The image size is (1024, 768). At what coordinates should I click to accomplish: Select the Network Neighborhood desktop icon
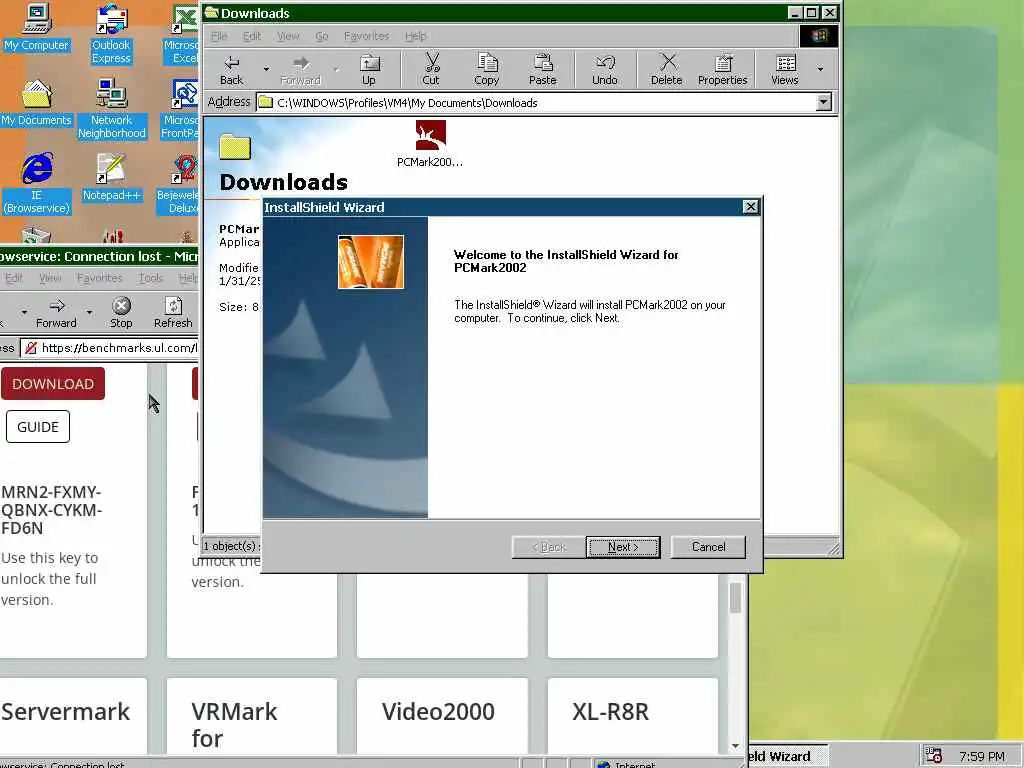click(112, 108)
